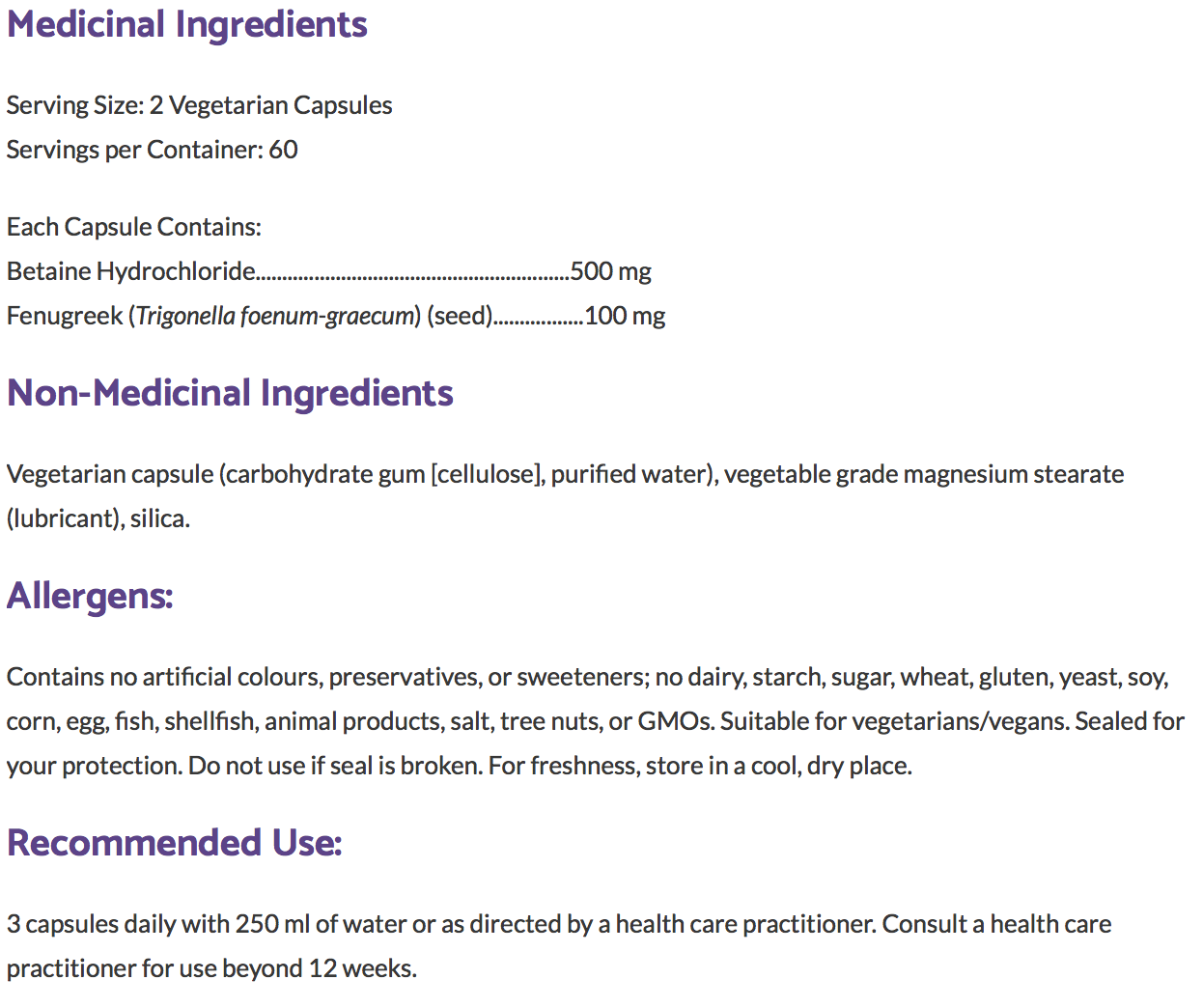Click the Suitable for vegetarians/vegans text
The width and height of the screenshot is (1203, 1008).
(893, 721)
